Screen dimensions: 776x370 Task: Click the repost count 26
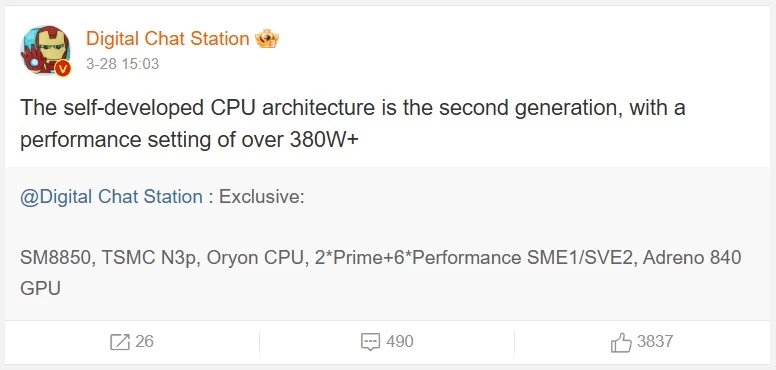[x=144, y=341]
